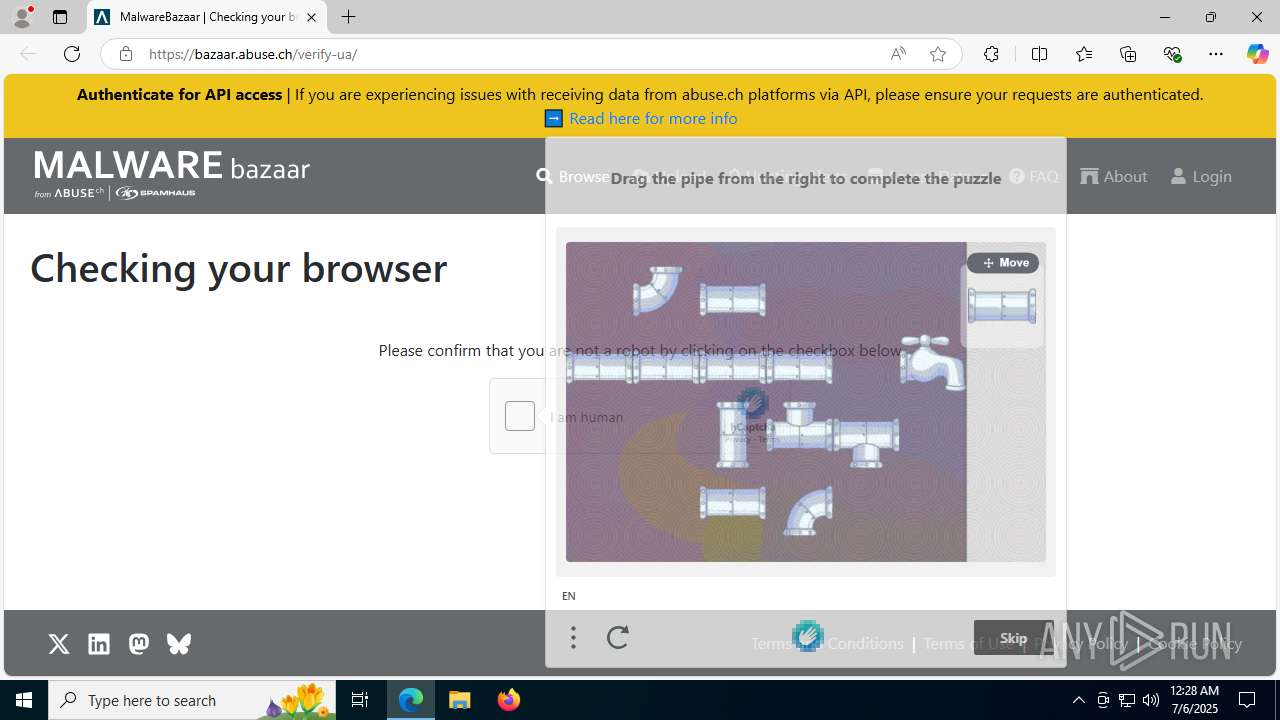Show hidden system tray icons
1280x720 pixels.
click(1078, 700)
